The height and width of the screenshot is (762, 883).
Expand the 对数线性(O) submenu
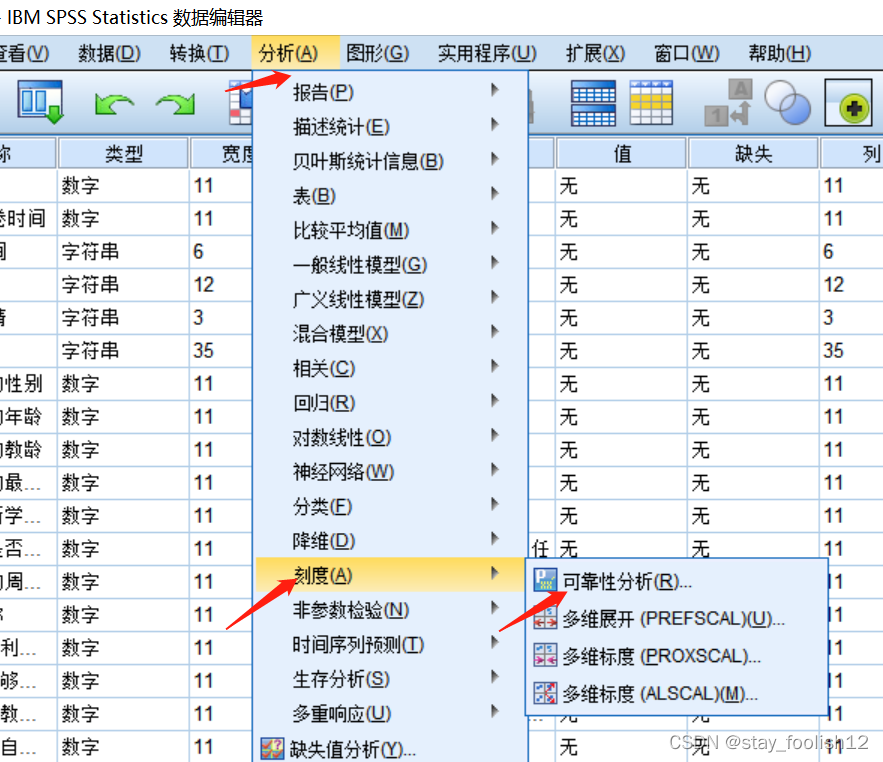point(390,437)
